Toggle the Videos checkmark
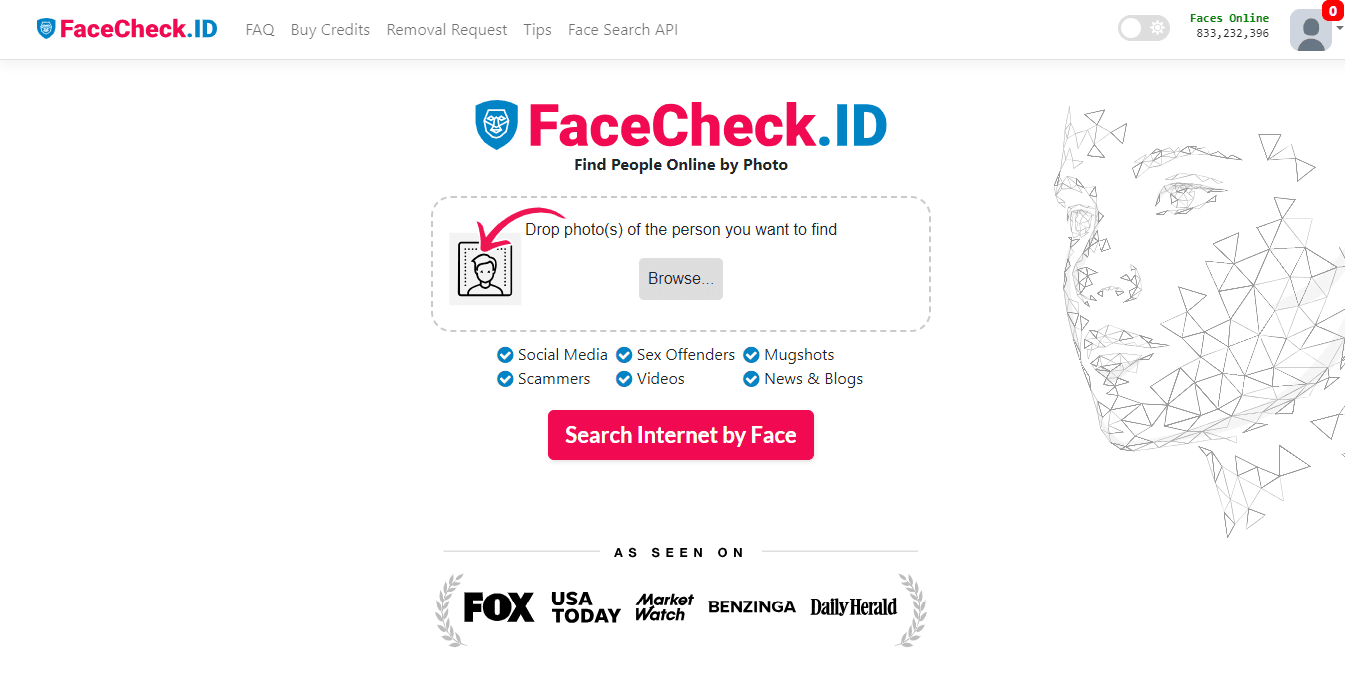Image resolution: width=1345 pixels, height=675 pixels. click(x=625, y=379)
